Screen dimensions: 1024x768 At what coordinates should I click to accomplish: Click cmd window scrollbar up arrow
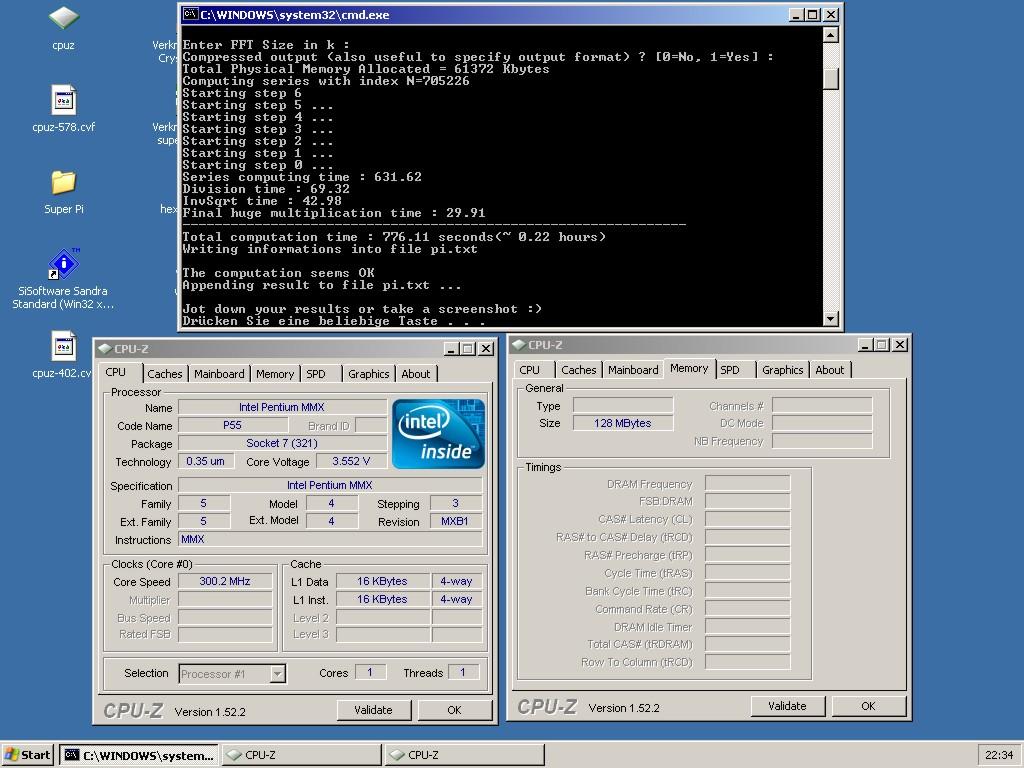(831, 35)
